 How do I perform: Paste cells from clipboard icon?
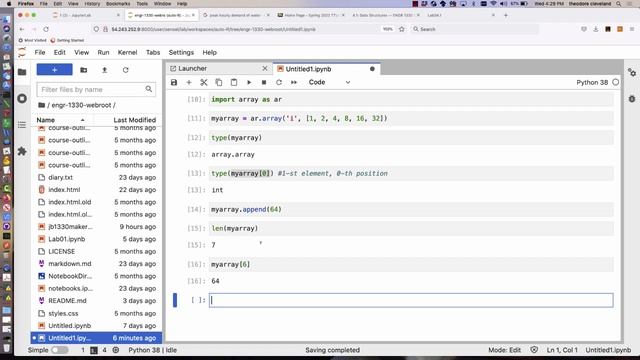(234, 82)
